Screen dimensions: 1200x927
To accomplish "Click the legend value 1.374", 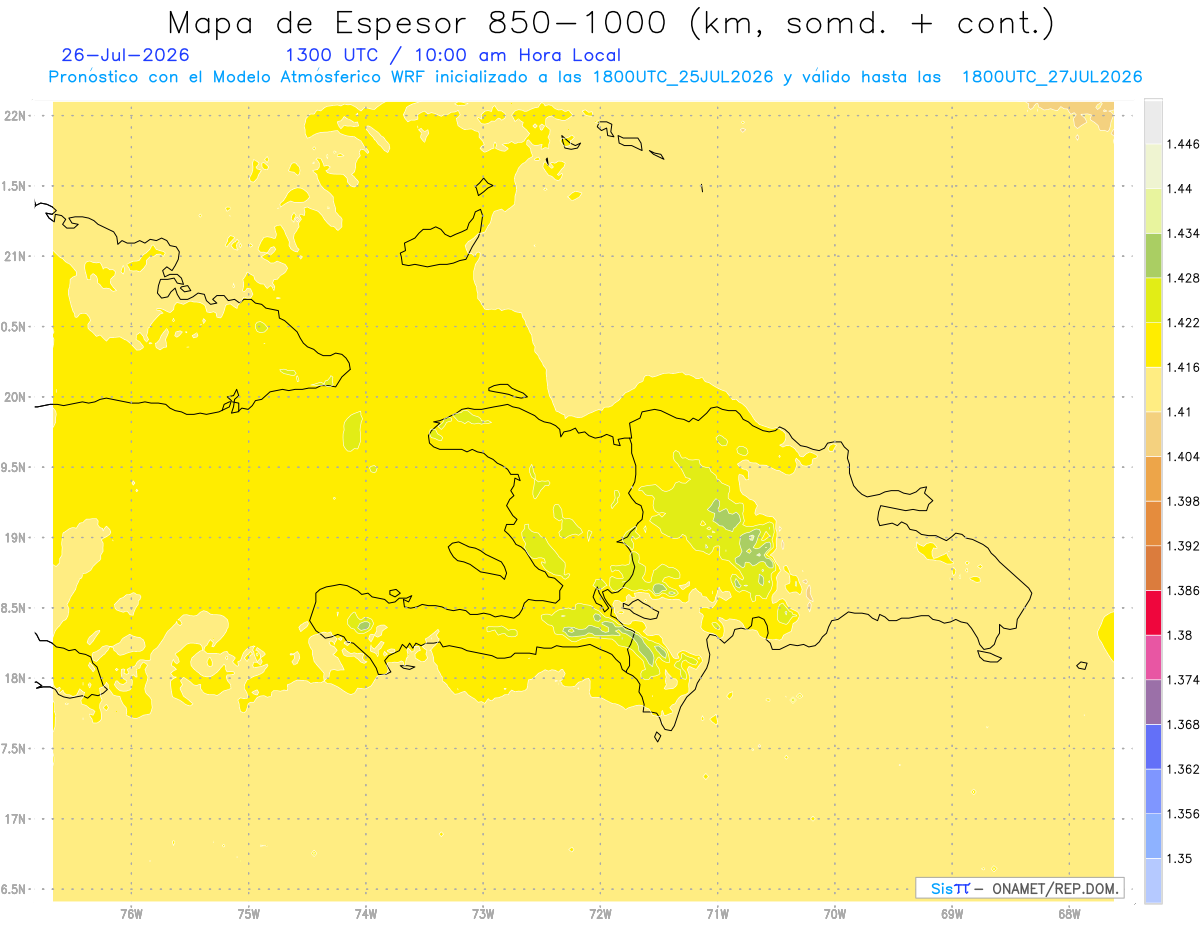I will pos(1183,680).
